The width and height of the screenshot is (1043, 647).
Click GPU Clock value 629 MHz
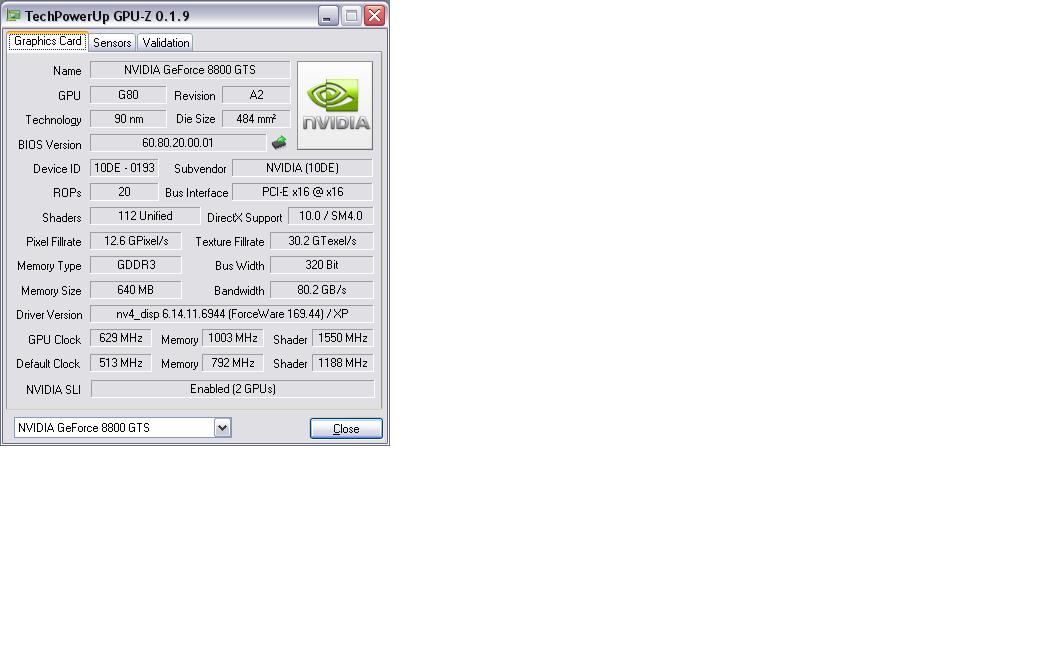click(x=120, y=338)
